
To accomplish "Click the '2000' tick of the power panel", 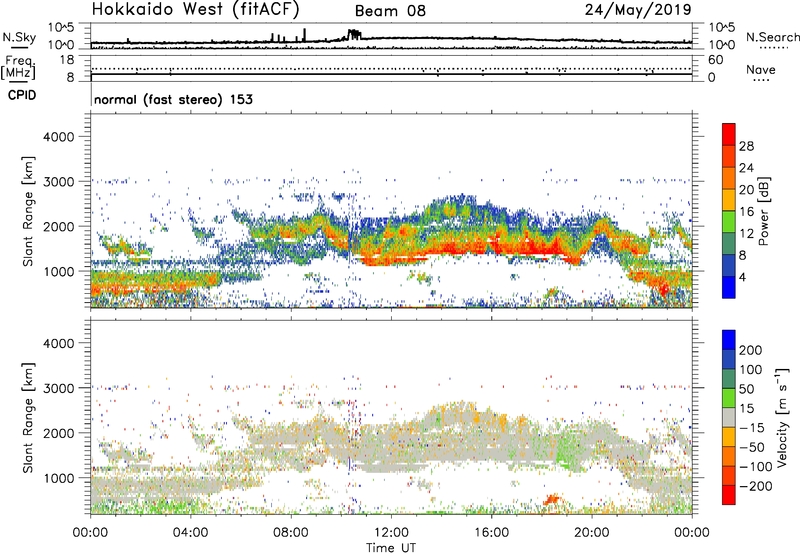I will (x=58, y=226).
